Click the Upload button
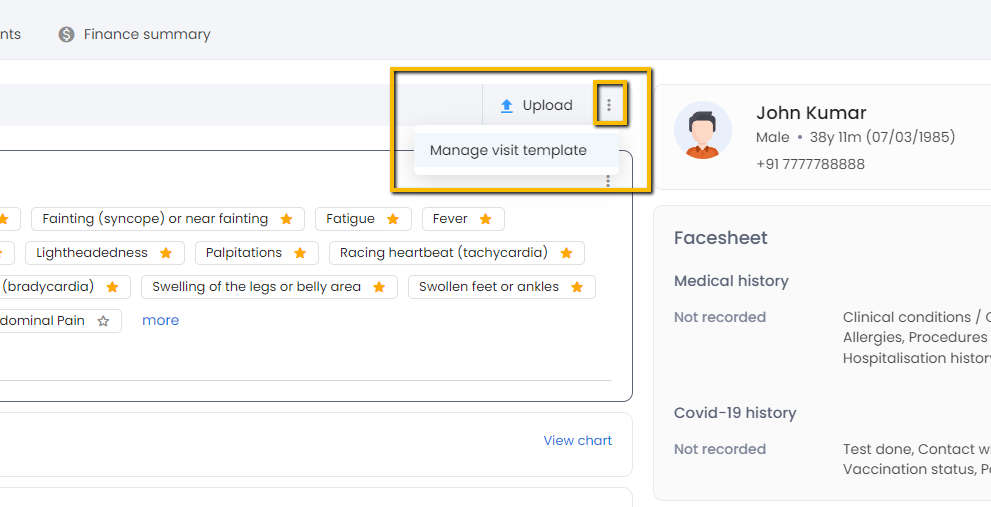This screenshot has height=507, width=991. [x=536, y=105]
